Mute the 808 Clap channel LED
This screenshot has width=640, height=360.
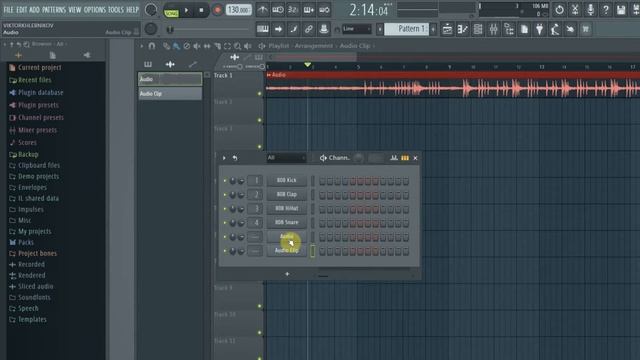[225, 195]
